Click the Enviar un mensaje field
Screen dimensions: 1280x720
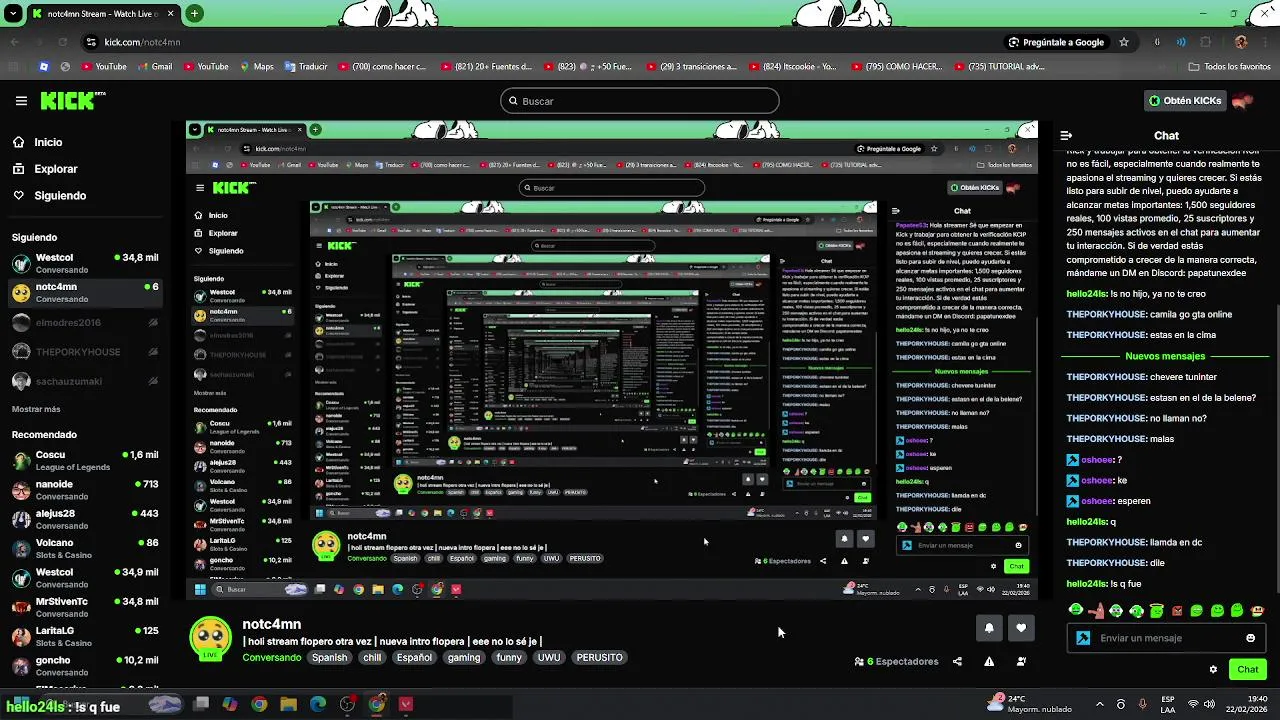1165,638
